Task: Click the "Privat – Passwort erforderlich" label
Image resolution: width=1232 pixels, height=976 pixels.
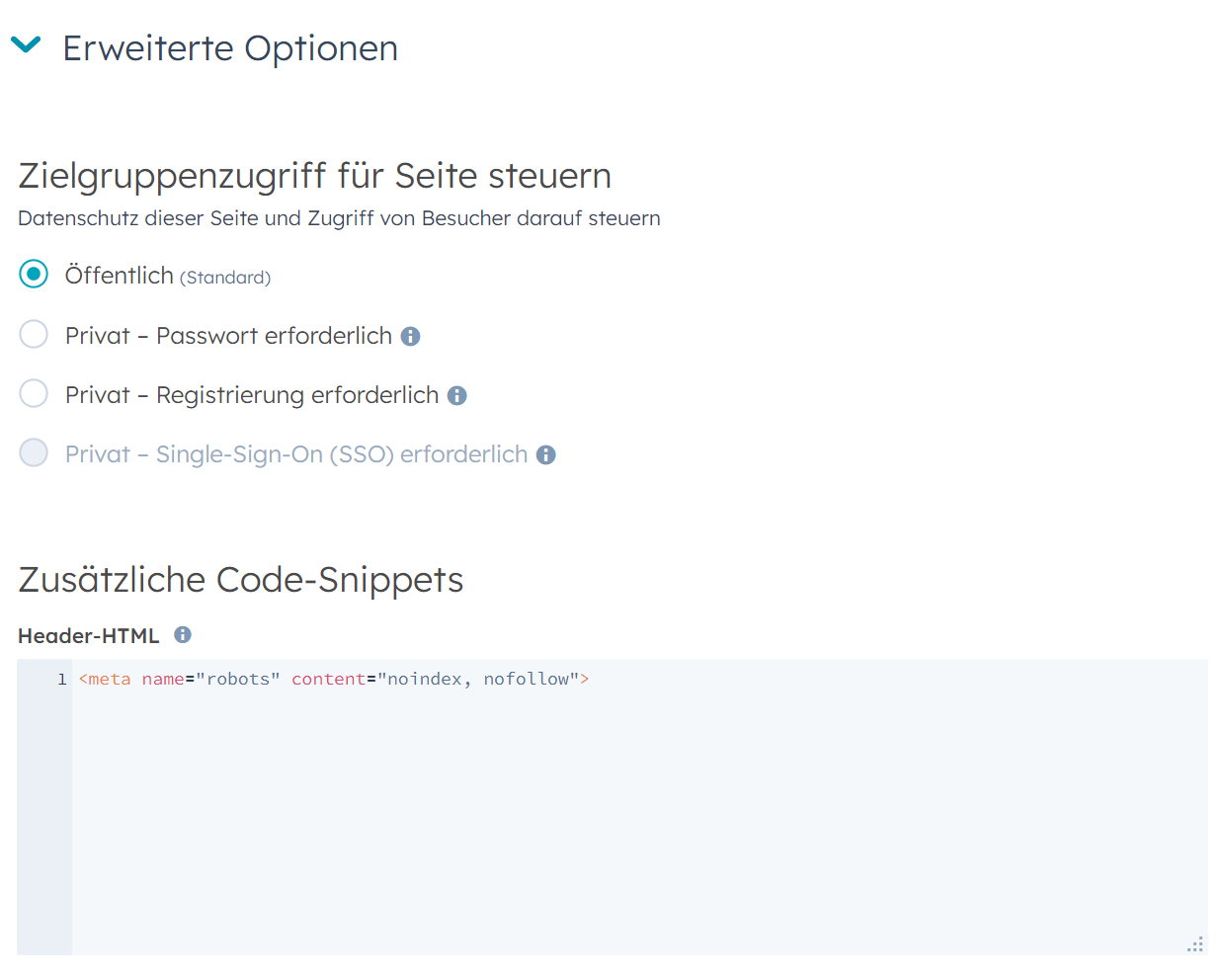Action: pos(228,336)
